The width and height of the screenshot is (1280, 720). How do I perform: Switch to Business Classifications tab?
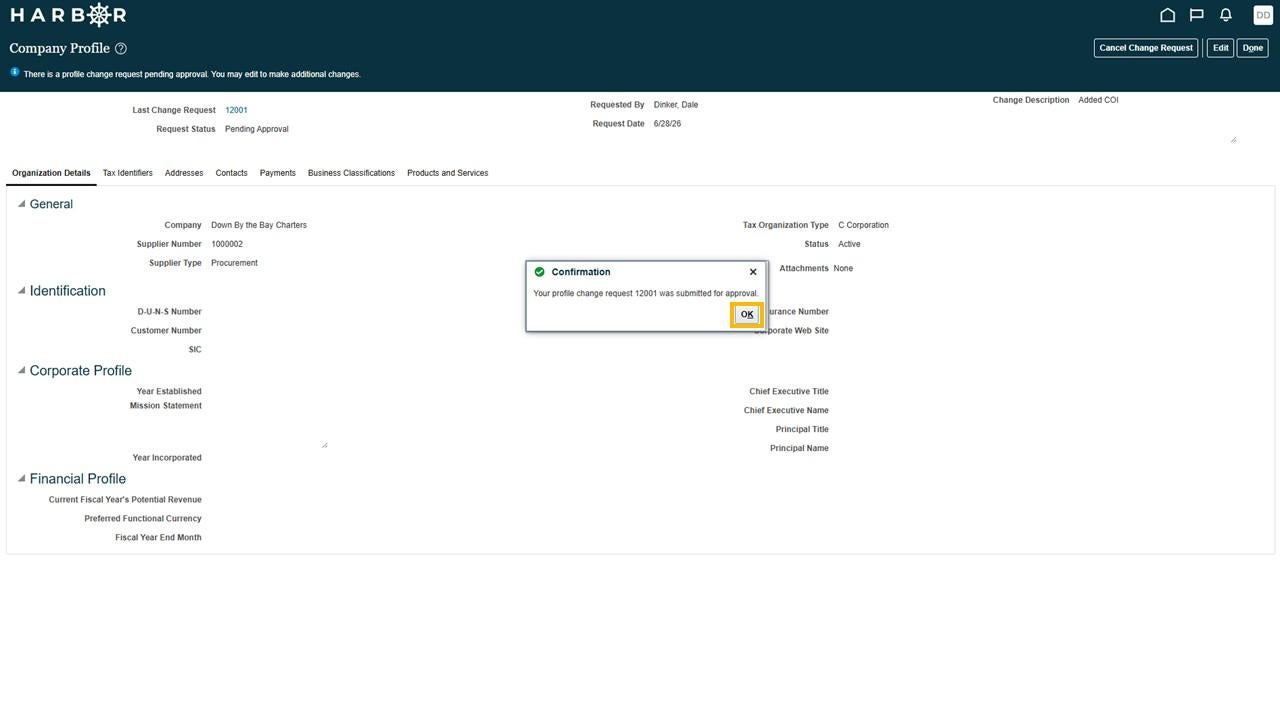(x=351, y=173)
